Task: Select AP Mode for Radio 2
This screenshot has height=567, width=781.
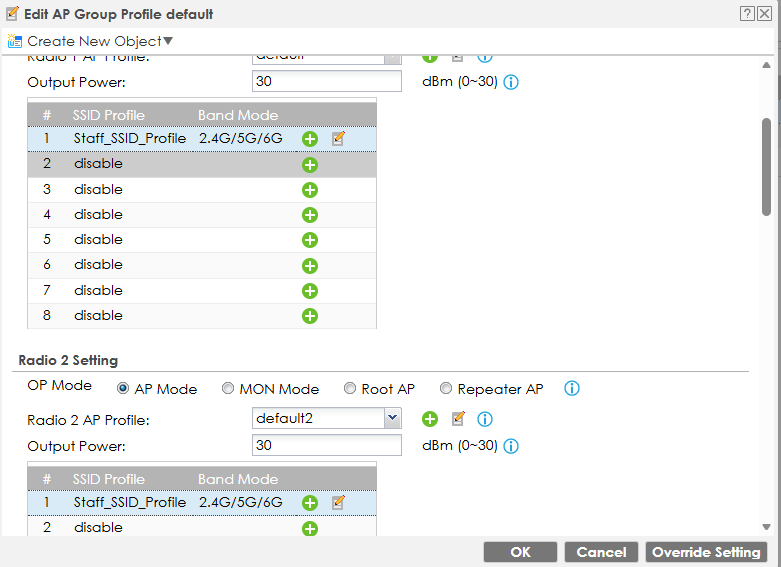Action: [x=123, y=388]
